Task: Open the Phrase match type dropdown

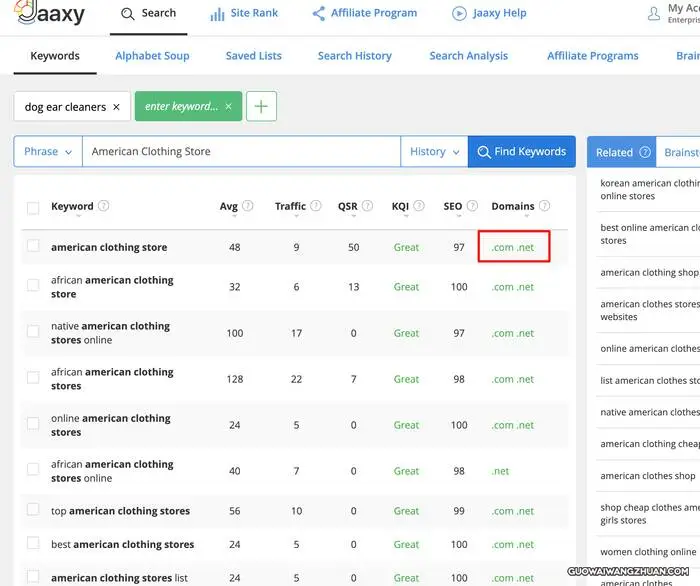Action: [x=48, y=151]
